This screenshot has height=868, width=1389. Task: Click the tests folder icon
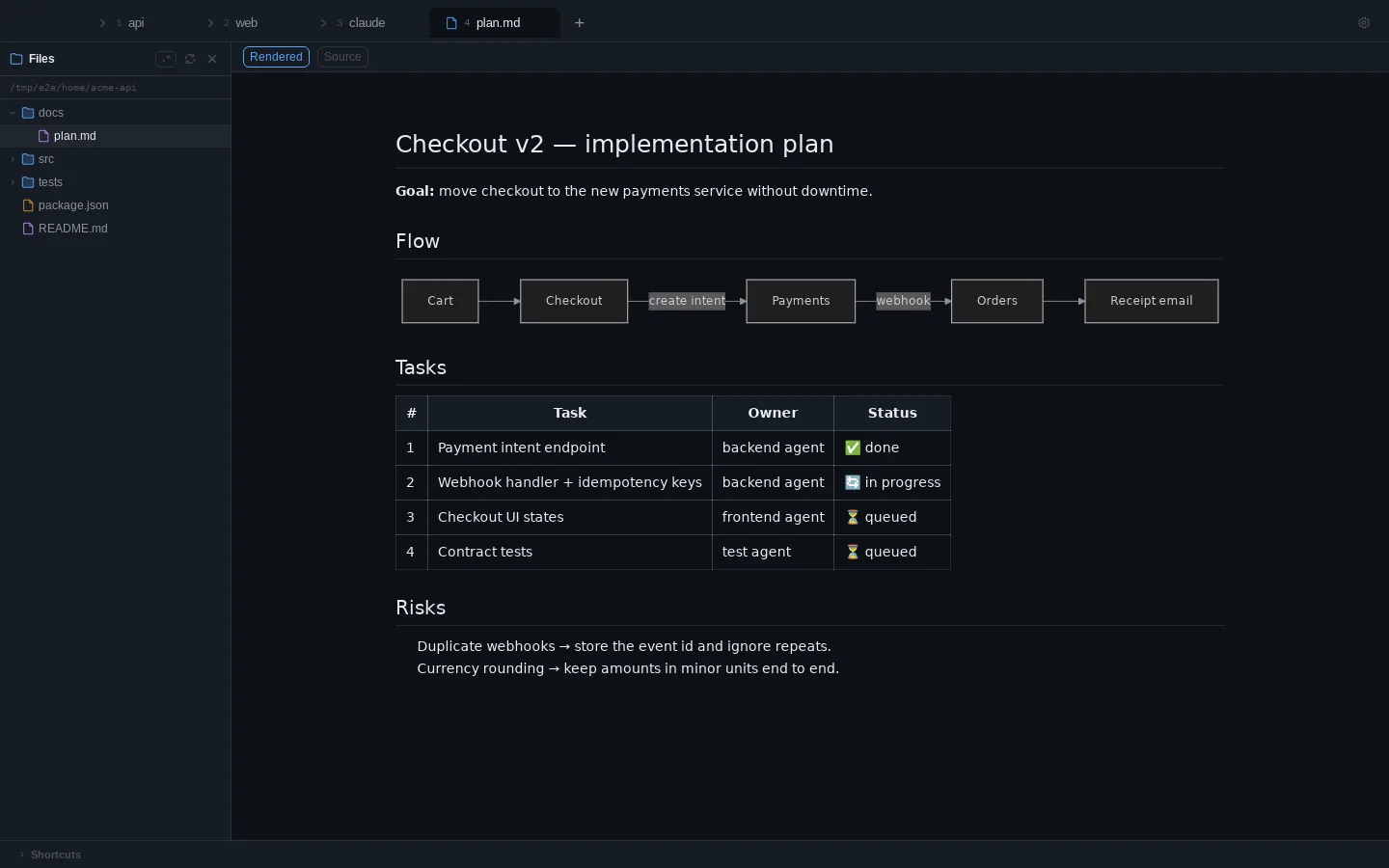click(28, 182)
